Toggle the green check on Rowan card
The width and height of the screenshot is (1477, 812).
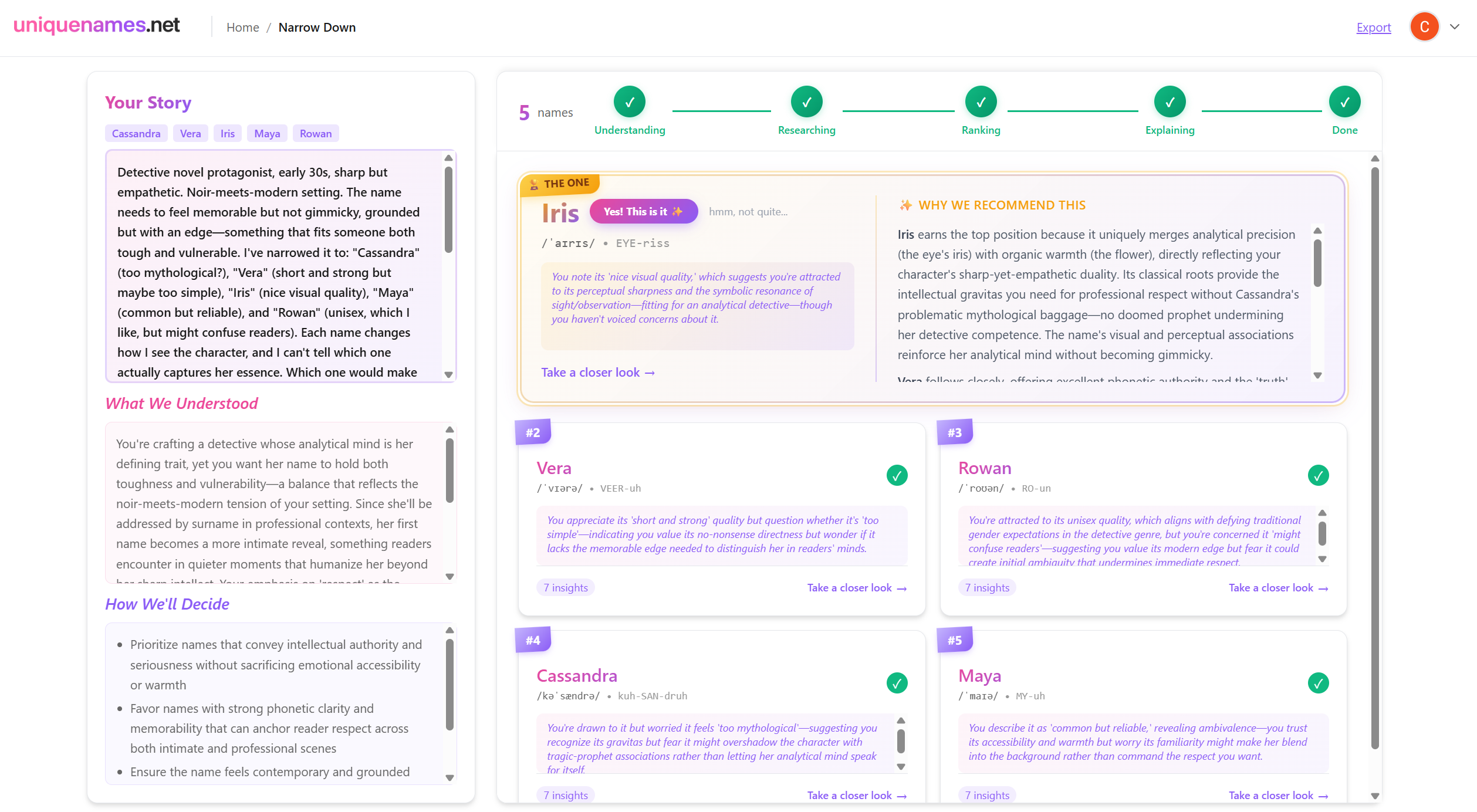pyautogui.click(x=1318, y=475)
